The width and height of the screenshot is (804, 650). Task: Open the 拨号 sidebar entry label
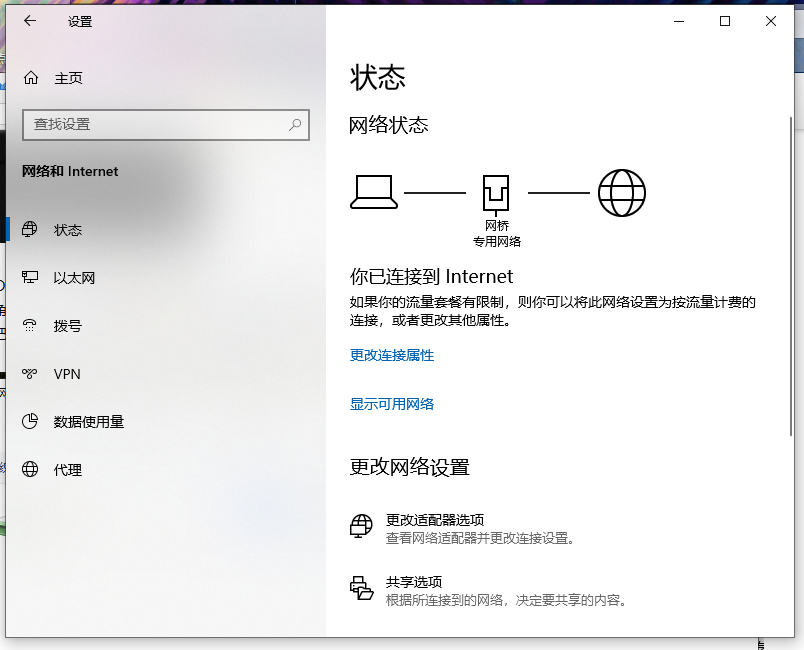pos(68,326)
